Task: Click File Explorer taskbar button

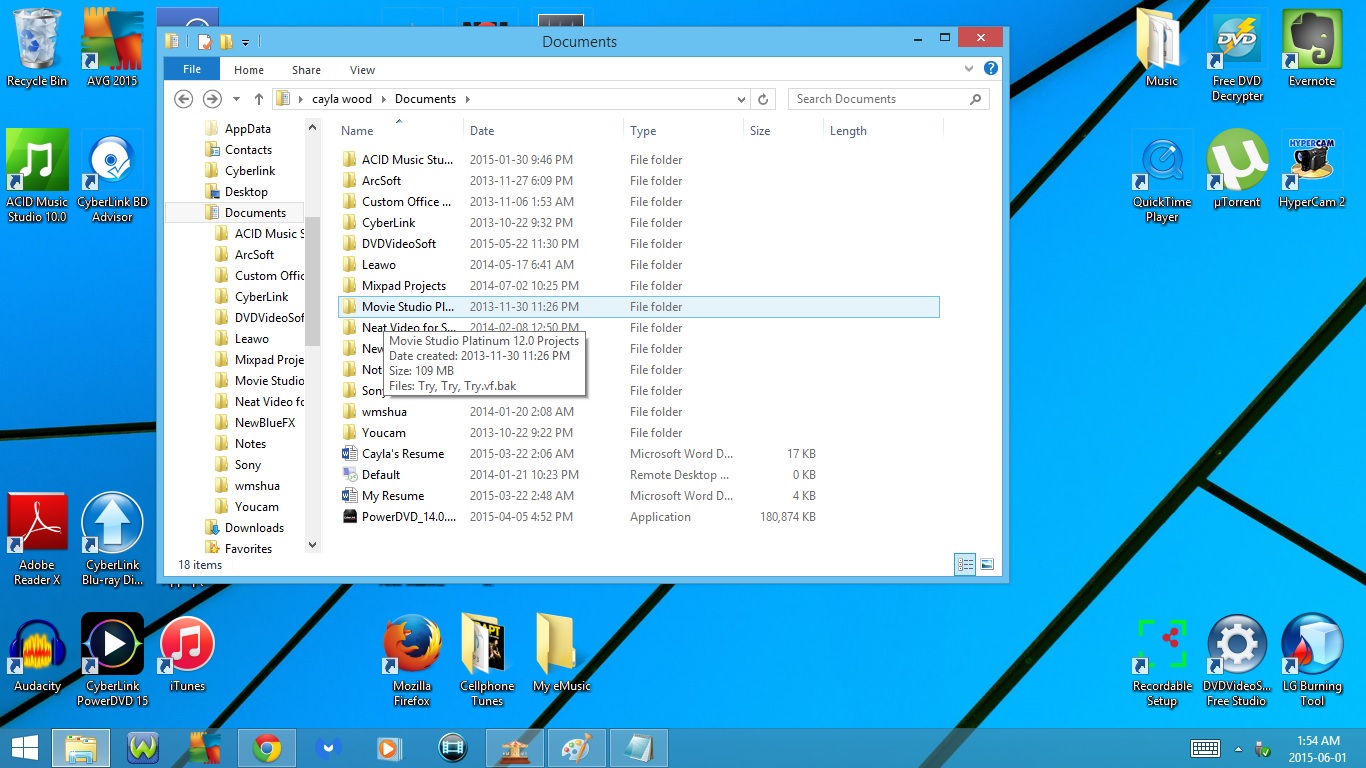Action: click(x=81, y=748)
